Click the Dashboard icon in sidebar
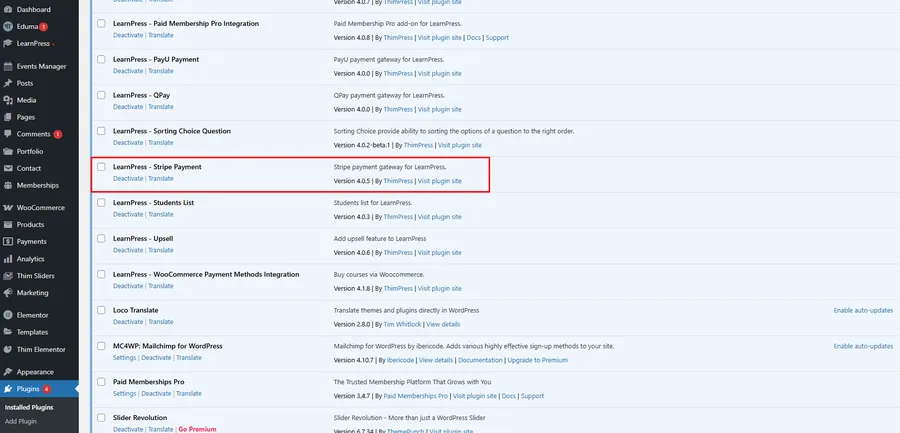Viewport: 900px width, 433px height. [8, 9]
